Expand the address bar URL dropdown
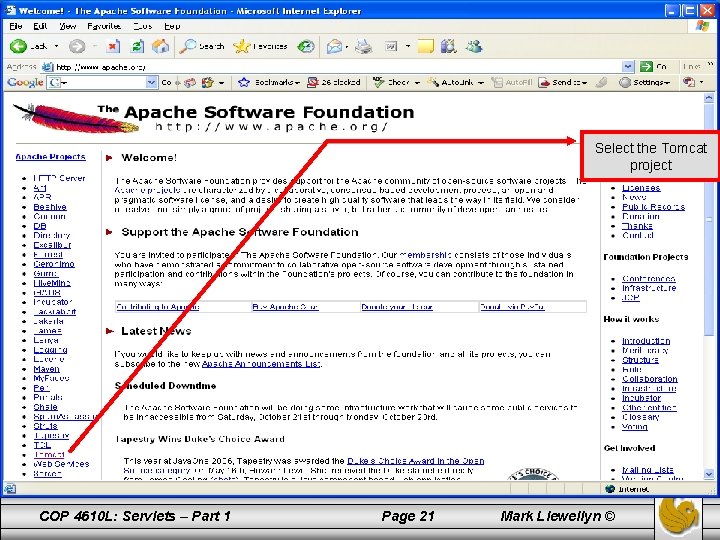The image size is (720, 540). [628, 67]
